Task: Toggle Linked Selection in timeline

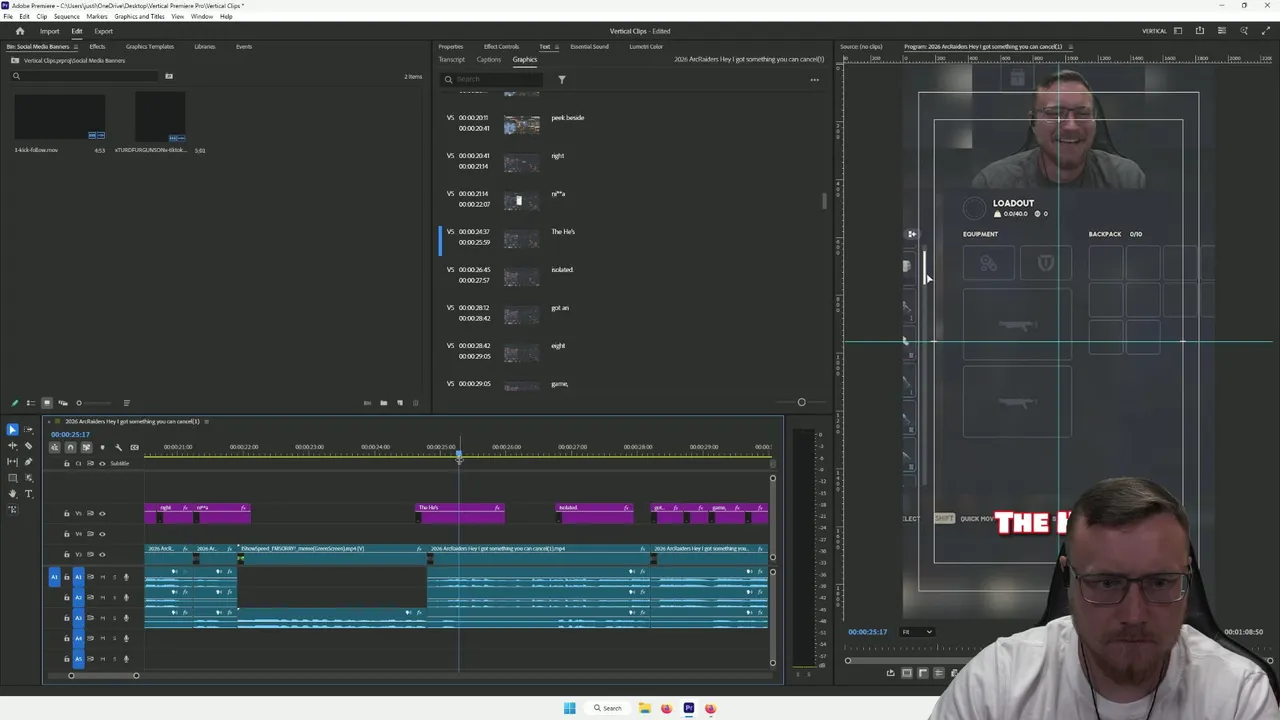Action: coord(86,447)
